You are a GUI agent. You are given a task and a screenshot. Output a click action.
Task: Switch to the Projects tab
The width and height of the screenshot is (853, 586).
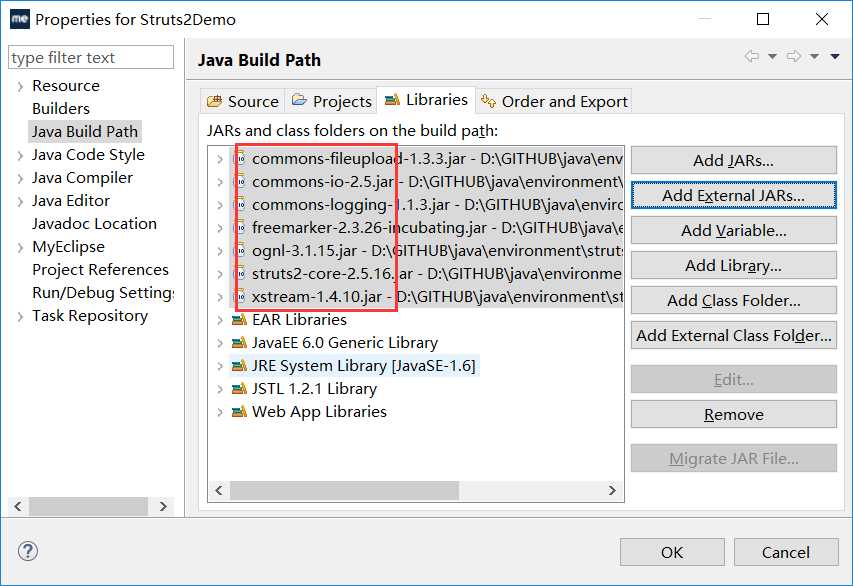[331, 101]
